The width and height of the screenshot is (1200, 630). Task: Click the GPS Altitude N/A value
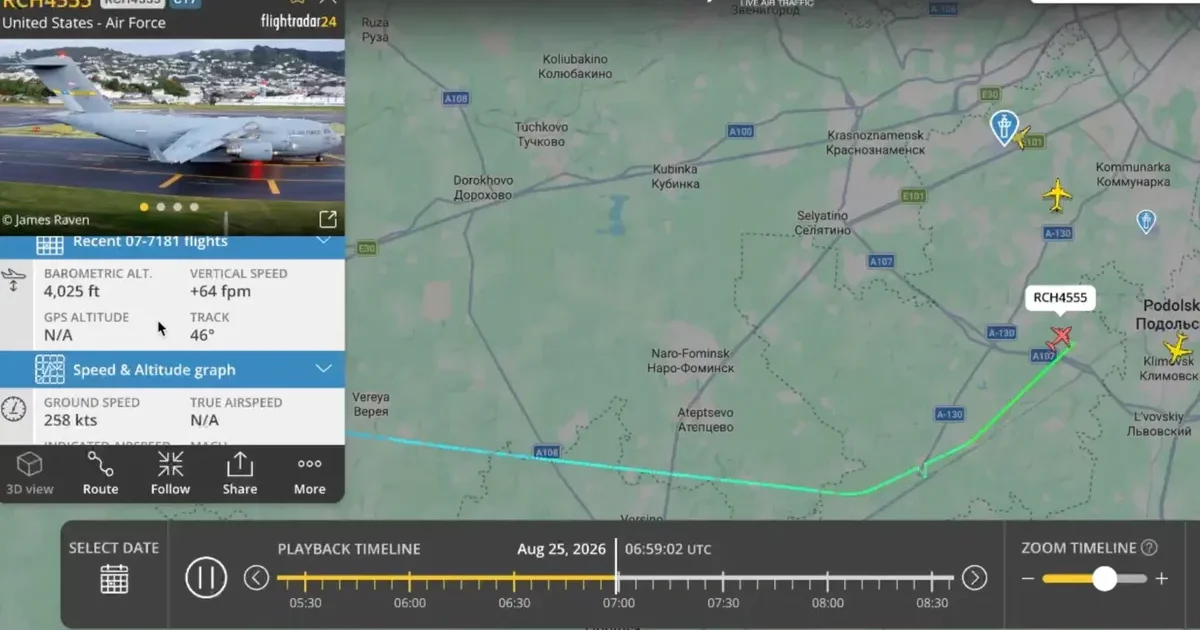click(58, 336)
